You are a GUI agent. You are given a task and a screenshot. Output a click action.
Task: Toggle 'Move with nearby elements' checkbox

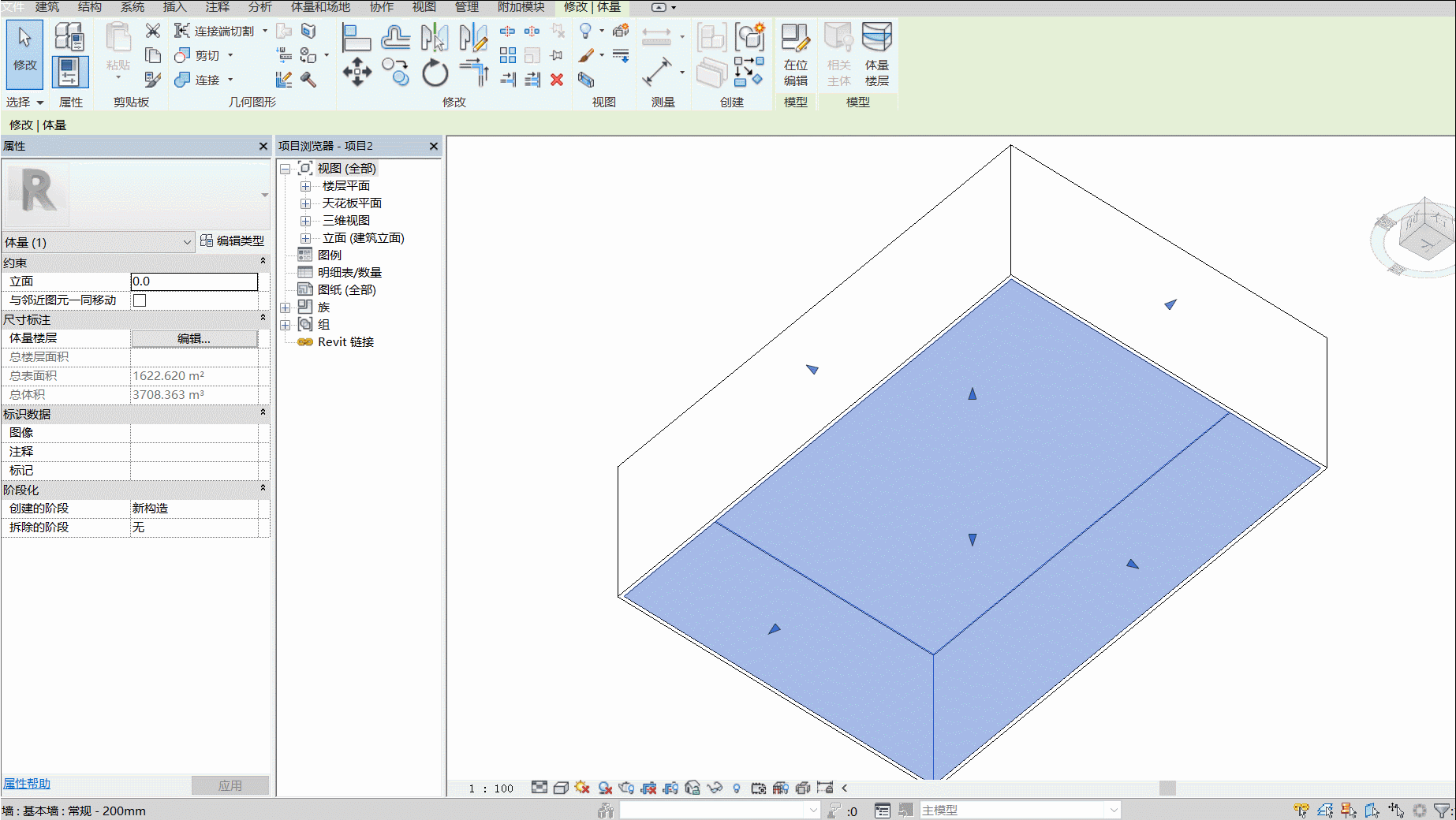tap(140, 300)
